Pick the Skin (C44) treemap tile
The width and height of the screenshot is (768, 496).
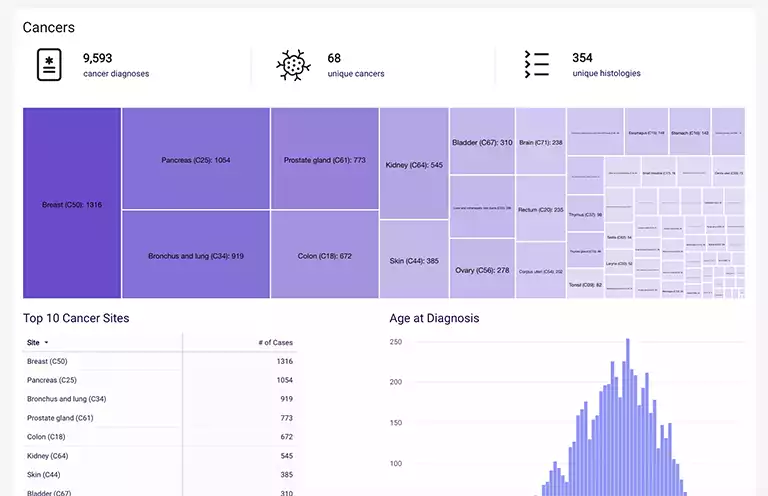point(414,260)
